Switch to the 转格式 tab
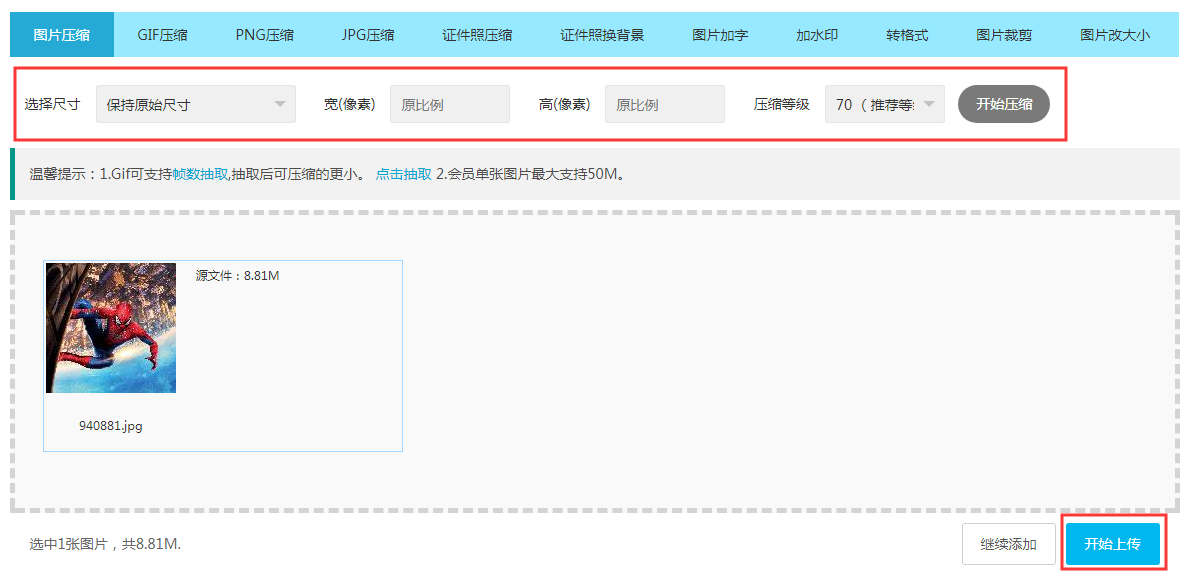Viewport: 1194px width, 574px height. [x=907, y=35]
